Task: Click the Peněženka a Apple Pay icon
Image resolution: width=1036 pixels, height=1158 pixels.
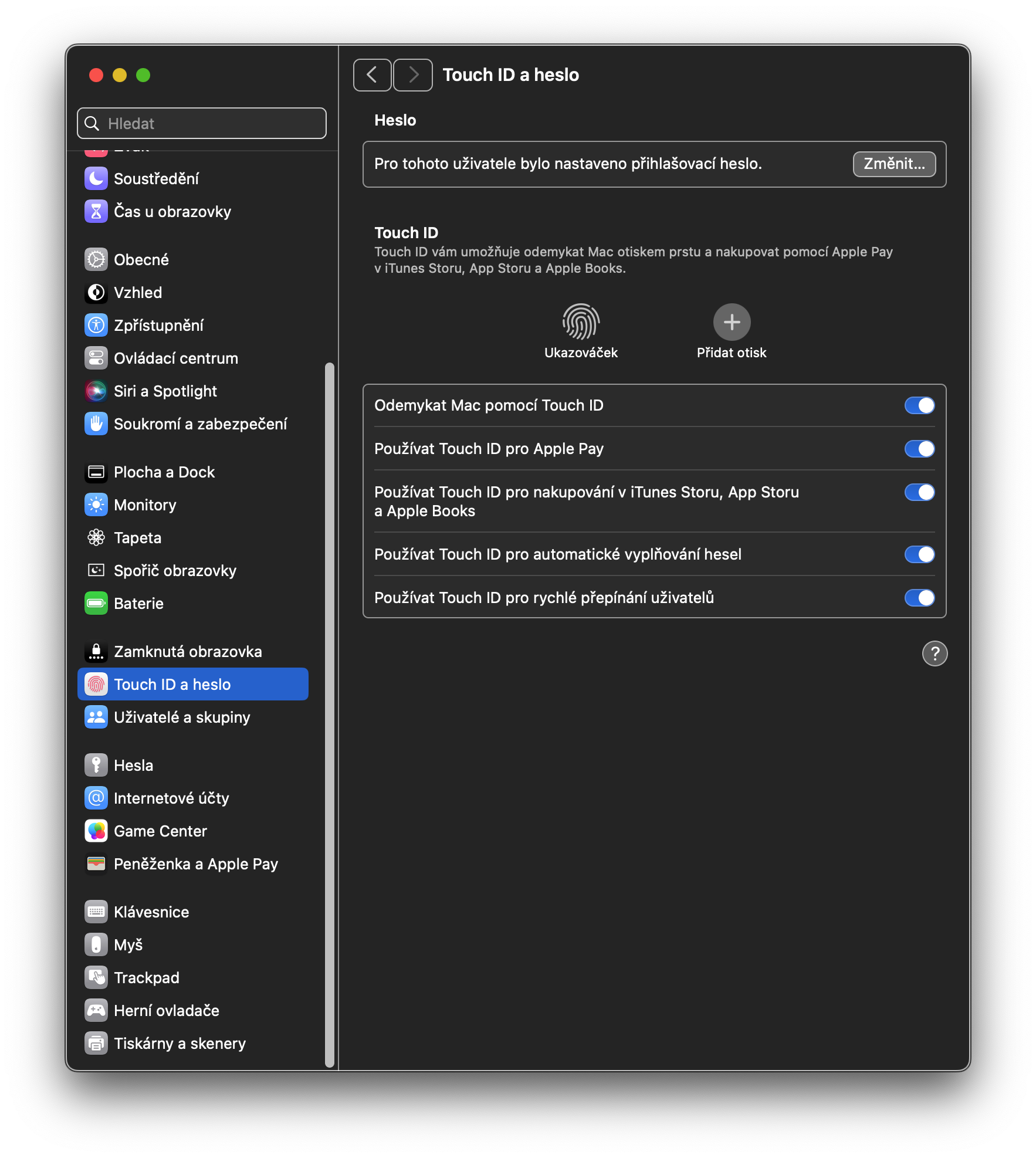Action: click(x=96, y=864)
